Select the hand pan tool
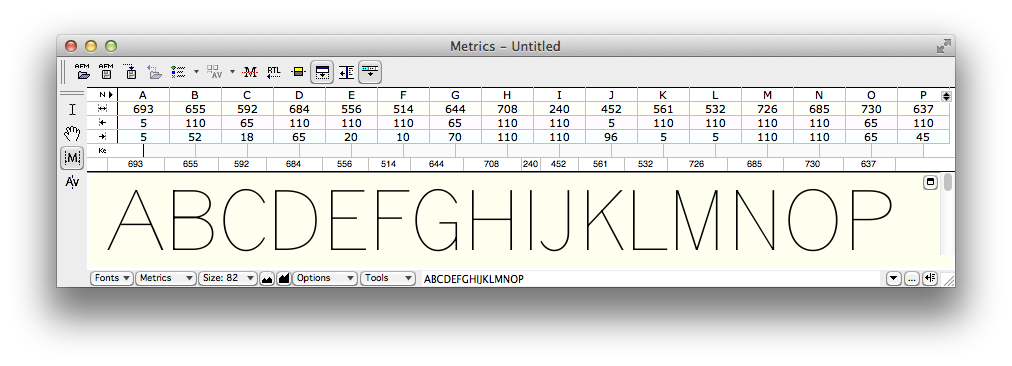The width and height of the screenshot is (1012, 366). click(72, 134)
